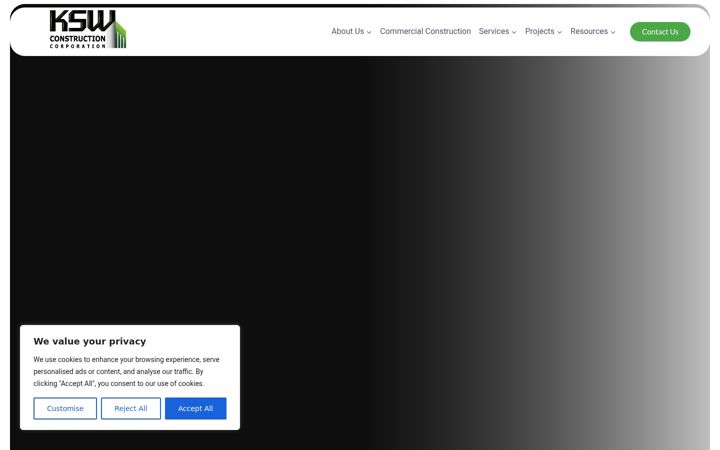
Task: Expand the Projects chevron arrow
Action: point(559,32)
